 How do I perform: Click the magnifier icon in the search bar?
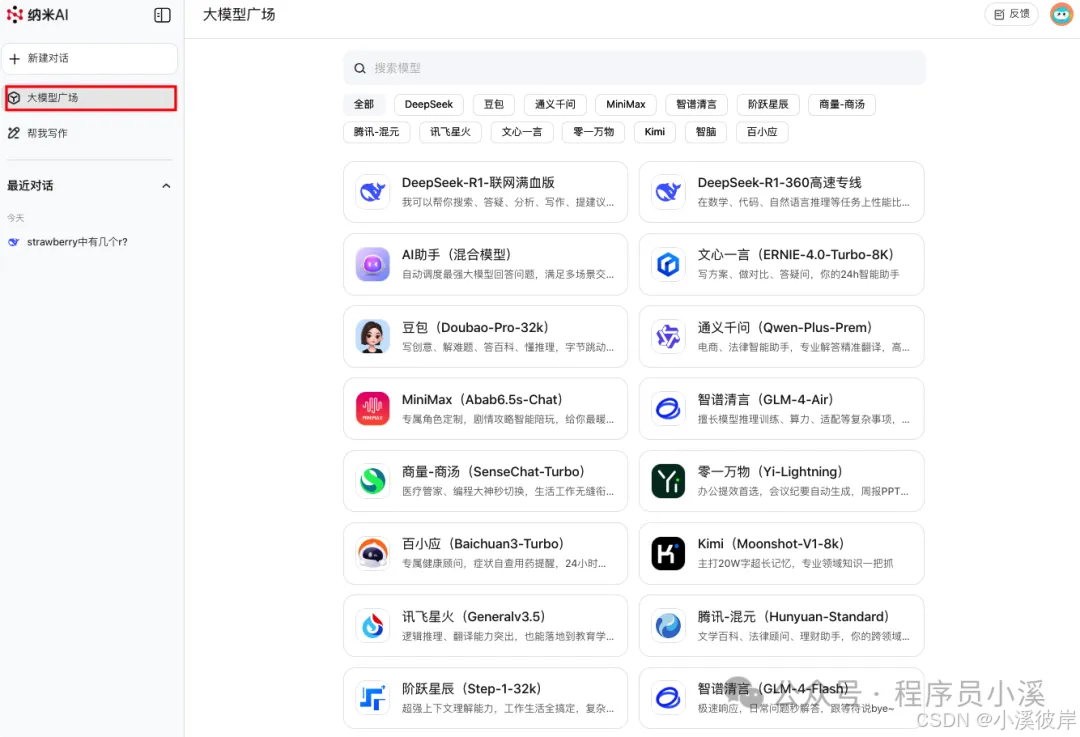[360, 68]
